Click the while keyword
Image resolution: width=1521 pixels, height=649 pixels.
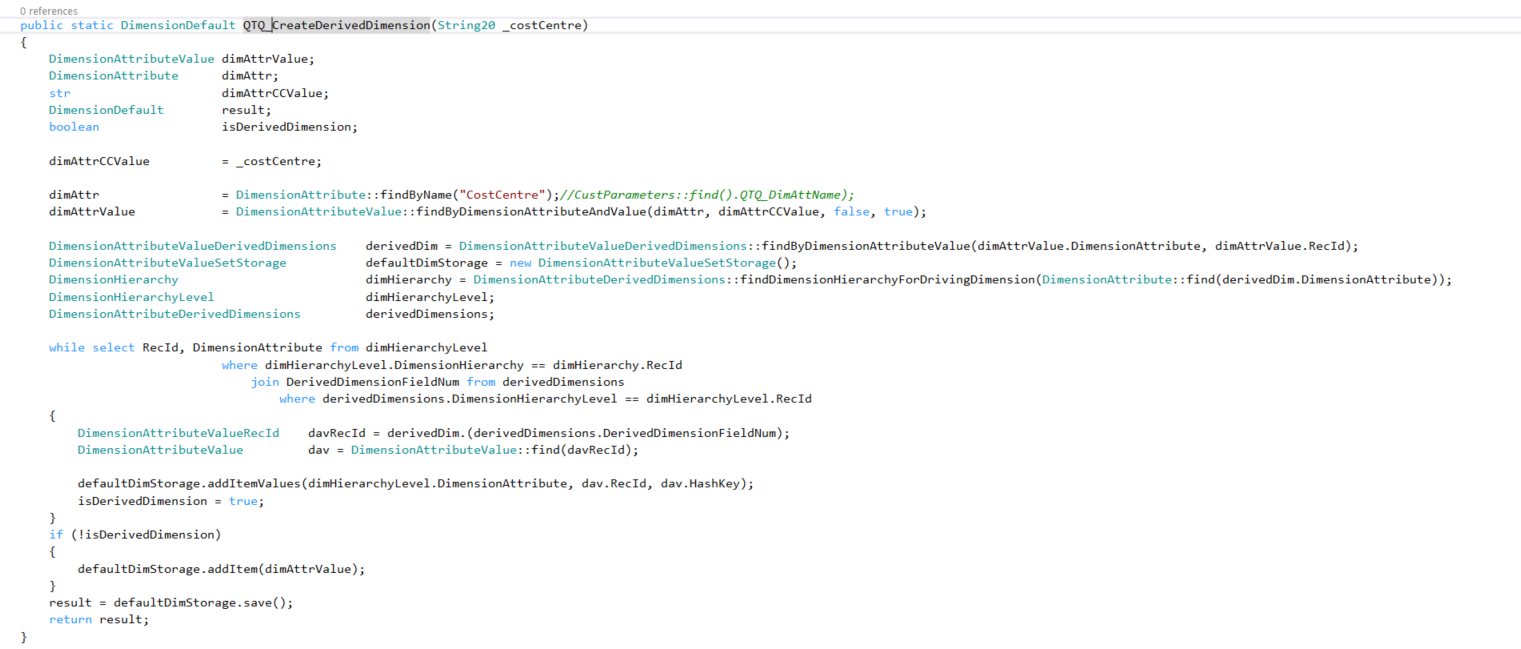[x=67, y=348]
